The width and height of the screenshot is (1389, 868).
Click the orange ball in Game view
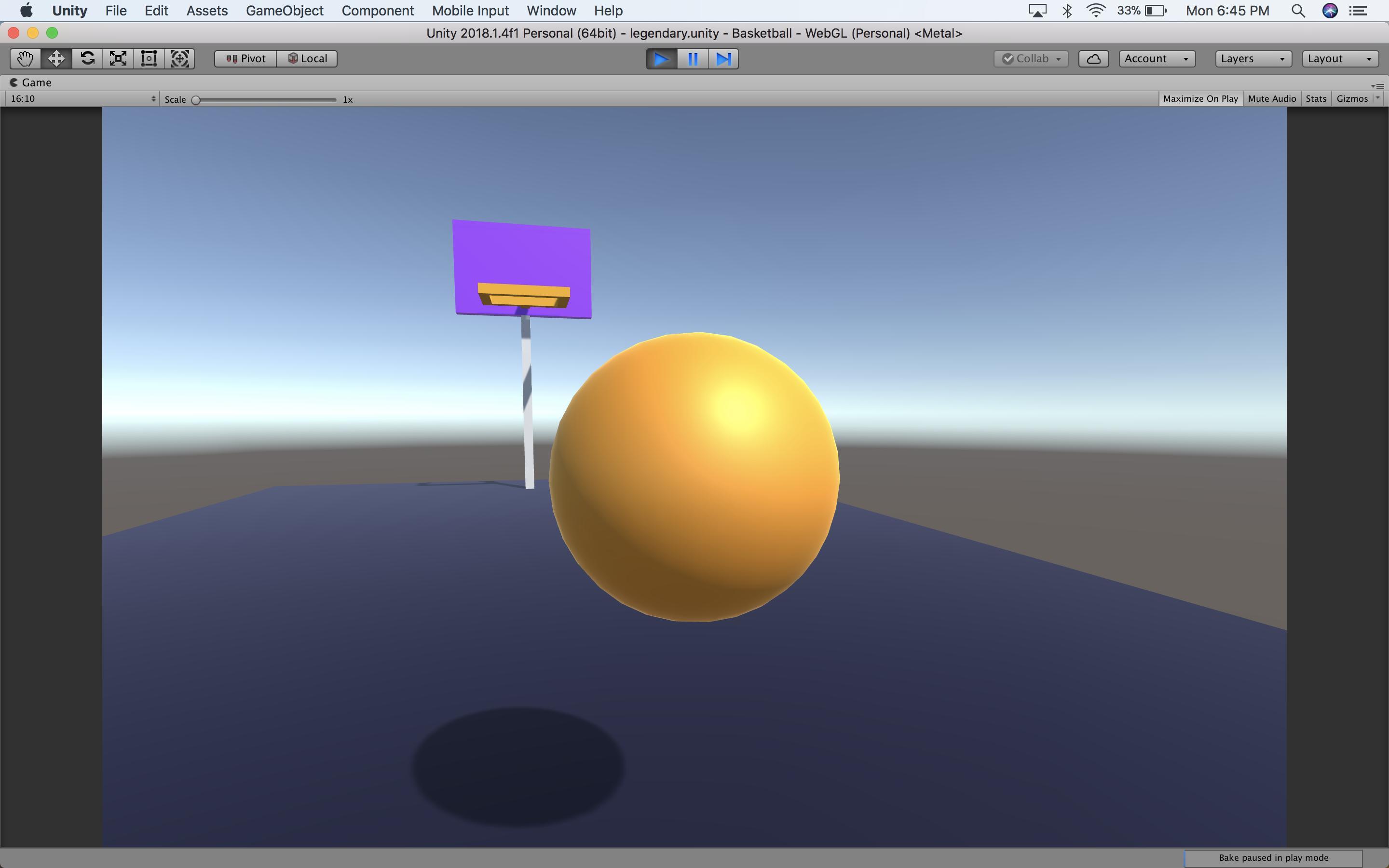(694, 476)
